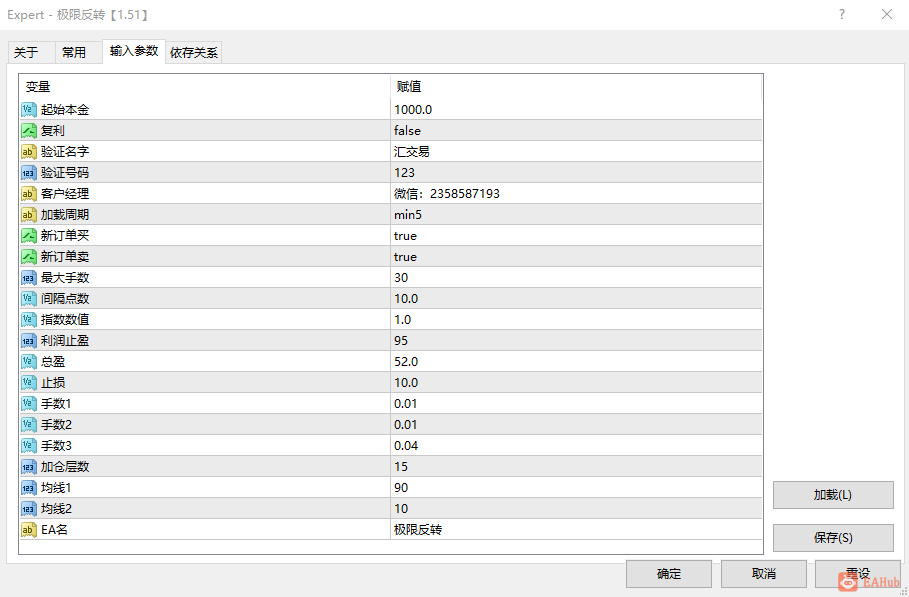The width and height of the screenshot is (909, 597).
Task: Open the 依存关系 tab
Action: click(194, 53)
